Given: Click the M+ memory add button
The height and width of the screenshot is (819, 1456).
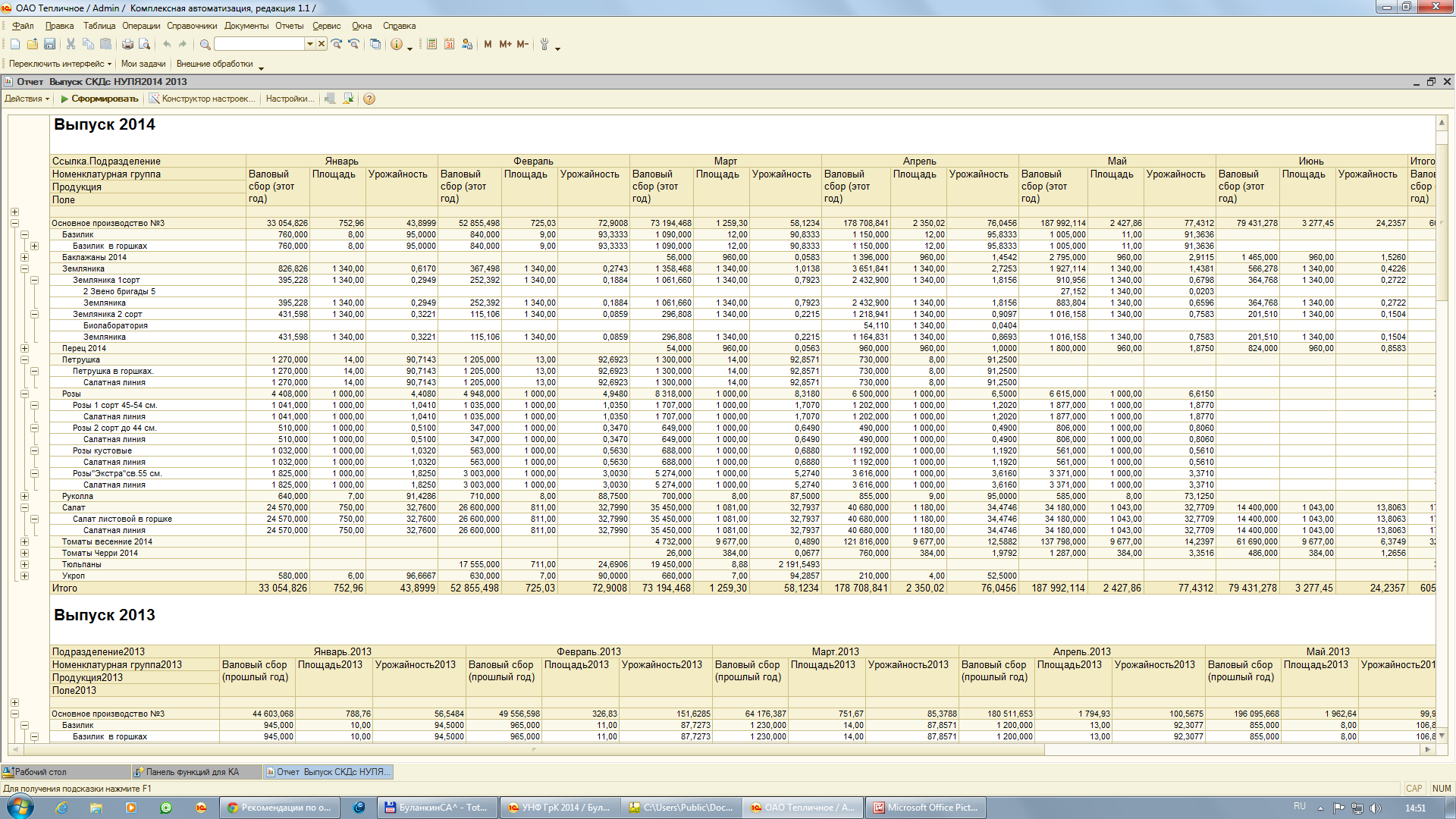Looking at the screenshot, I should tap(505, 45).
